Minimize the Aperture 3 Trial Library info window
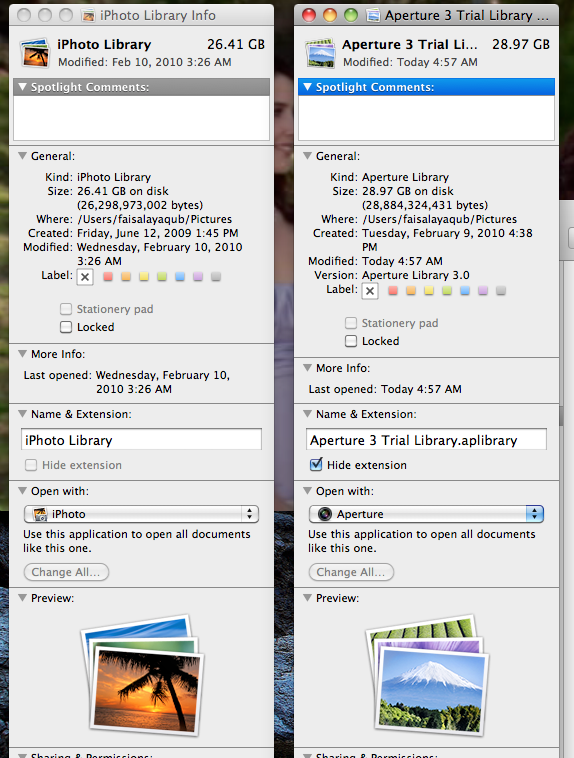Viewport: 574px width, 758px height. click(x=330, y=15)
